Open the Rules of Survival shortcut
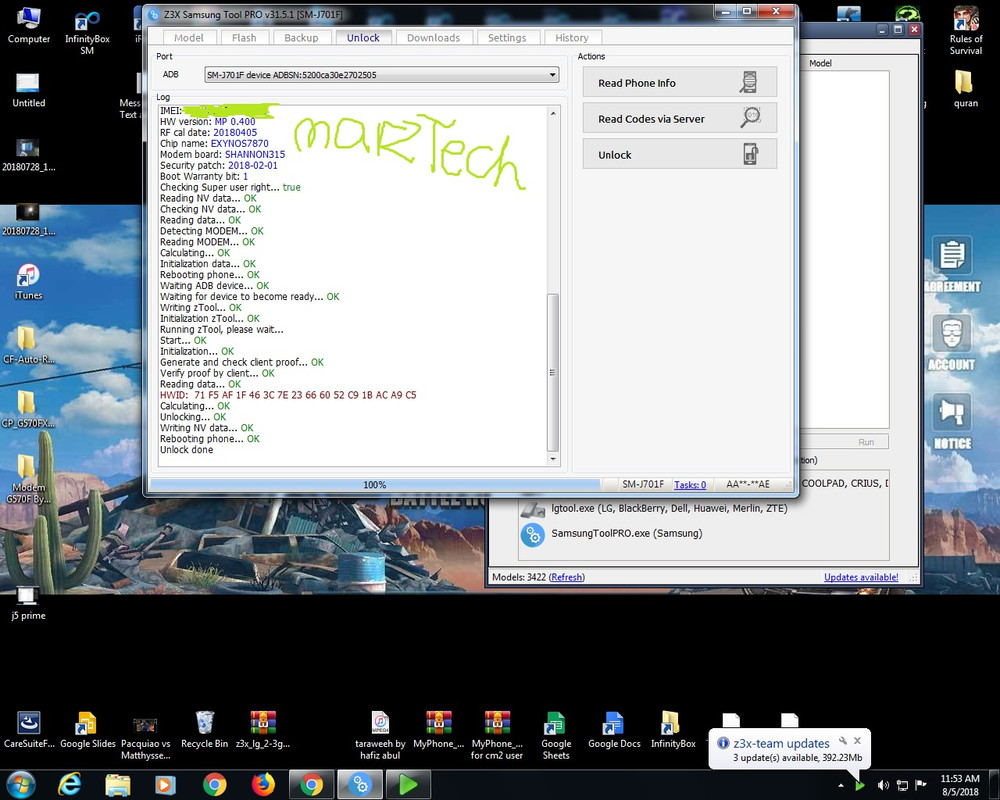The image size is (1000, 800). (x=966, y=31)
